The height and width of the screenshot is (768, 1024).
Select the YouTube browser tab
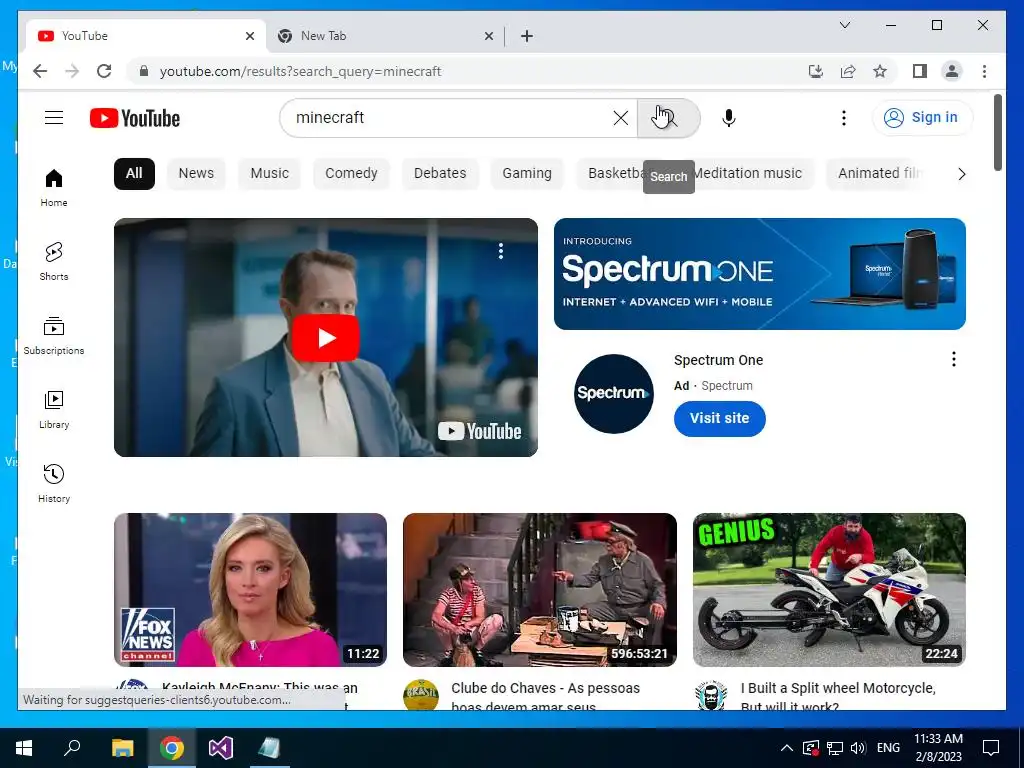(146, 36)
